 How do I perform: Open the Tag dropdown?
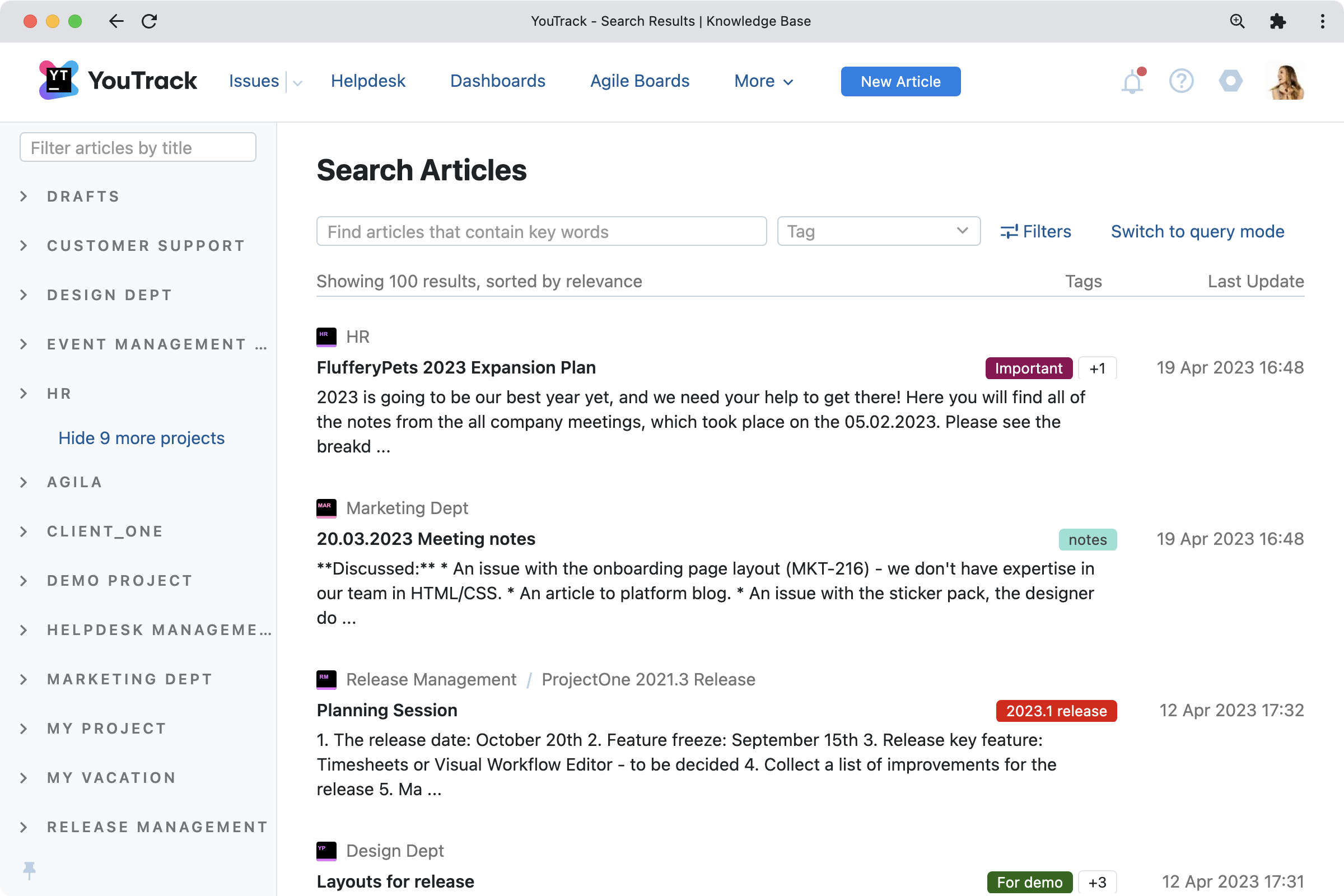(879, 231)
